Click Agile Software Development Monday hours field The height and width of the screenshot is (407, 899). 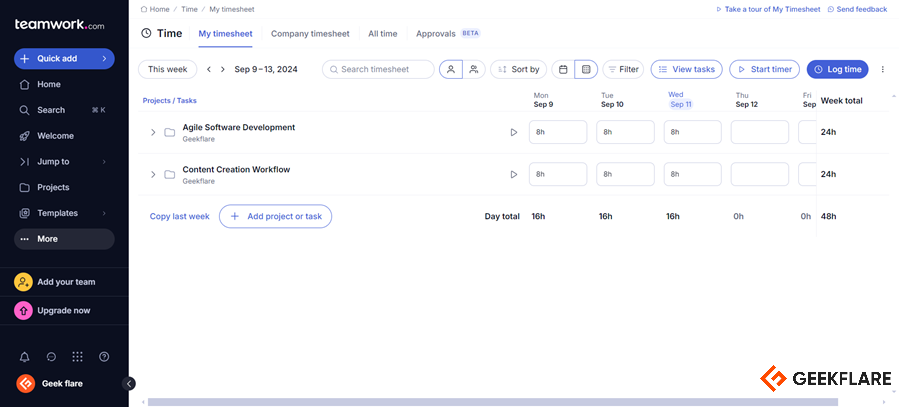tap(558, 132)
